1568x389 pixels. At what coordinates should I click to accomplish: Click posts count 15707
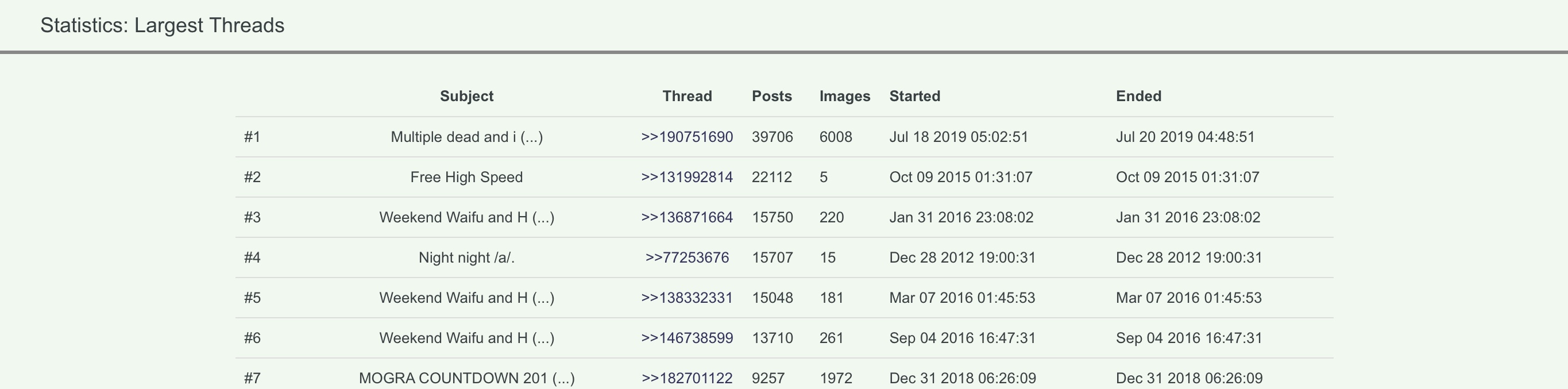click(x=773, y=257)
